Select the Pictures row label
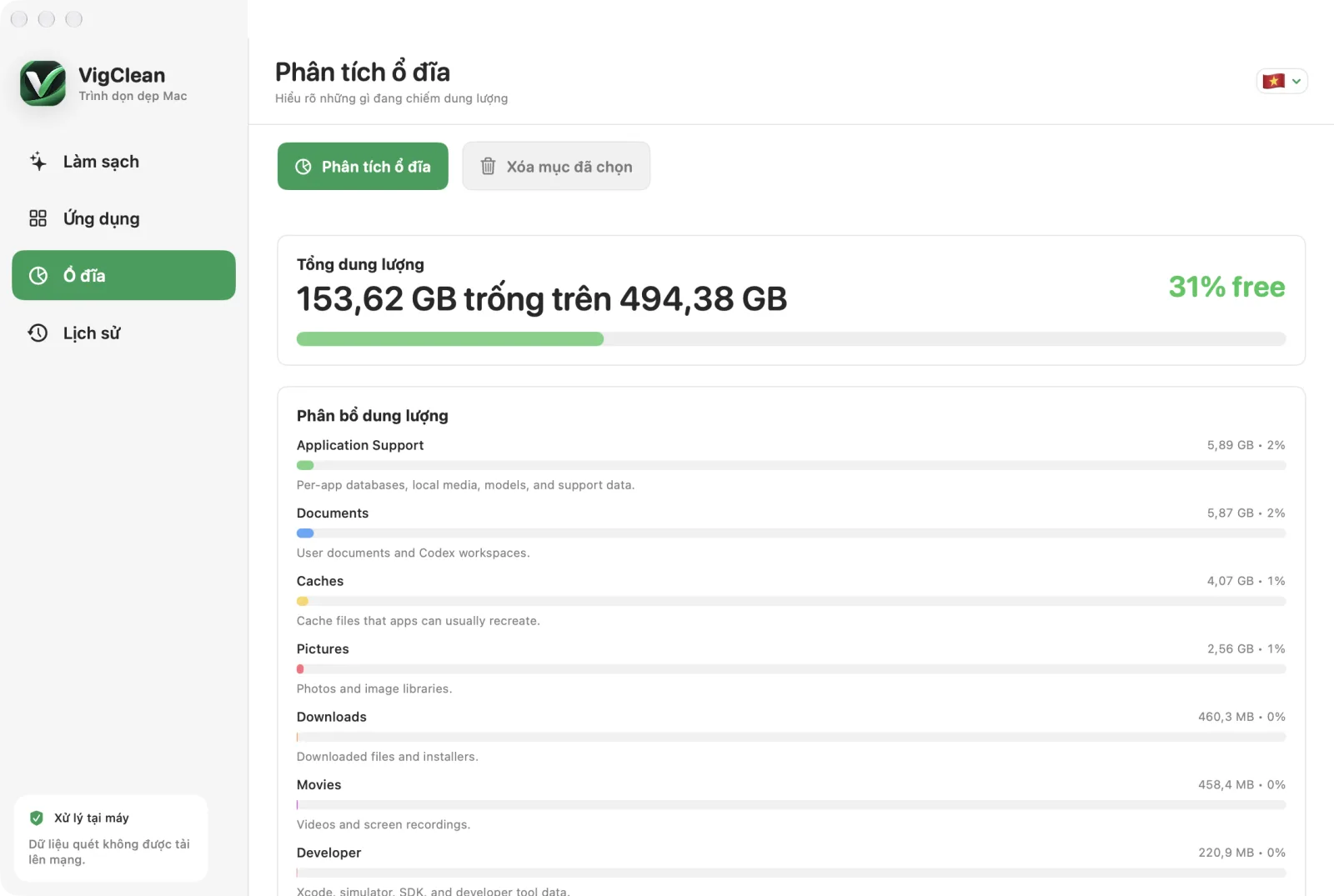This screenshot has height=896, width=1334. pyautogui.click(x=323, y=649)
